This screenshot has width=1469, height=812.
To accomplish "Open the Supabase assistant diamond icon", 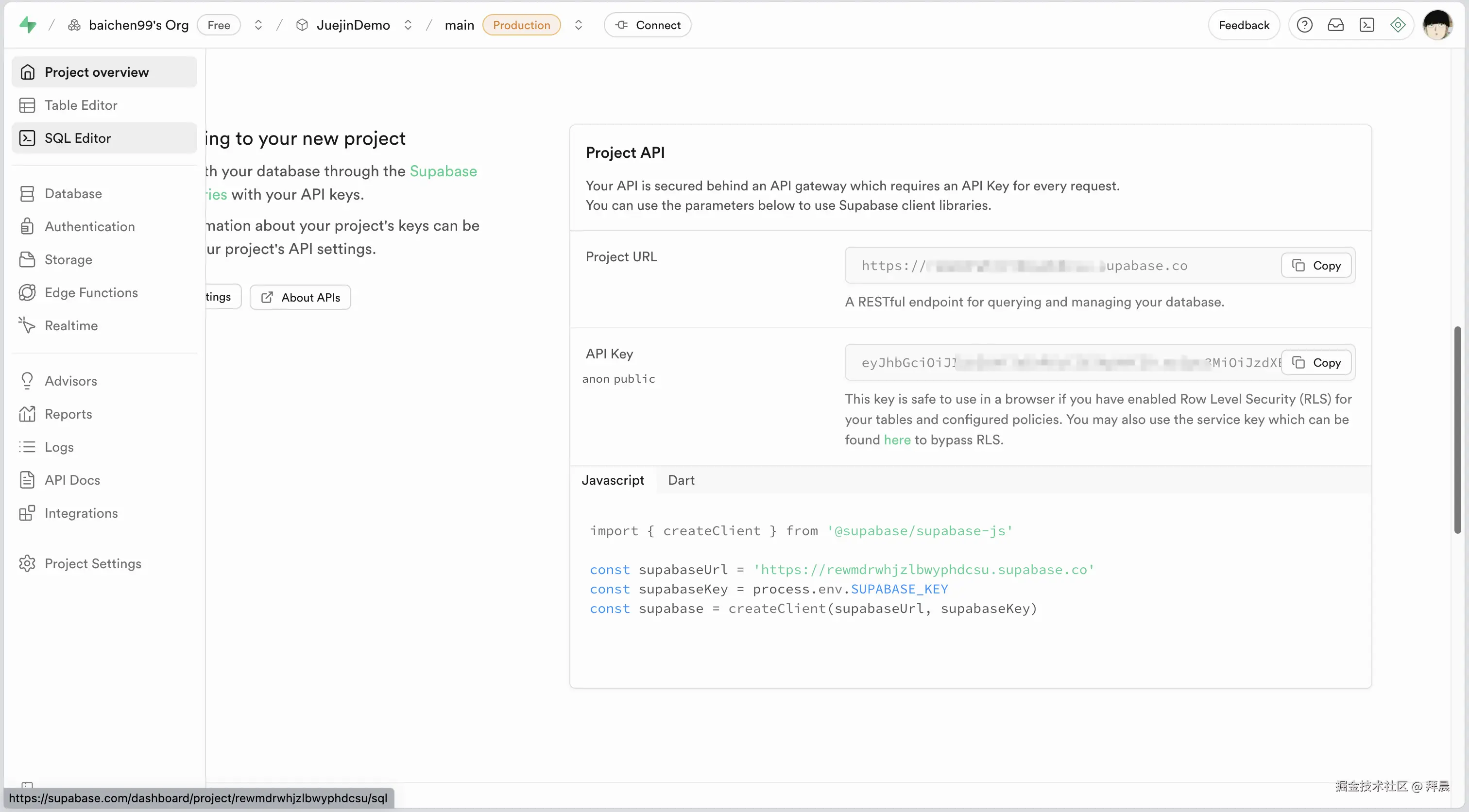I will (x=1398, y=24).
